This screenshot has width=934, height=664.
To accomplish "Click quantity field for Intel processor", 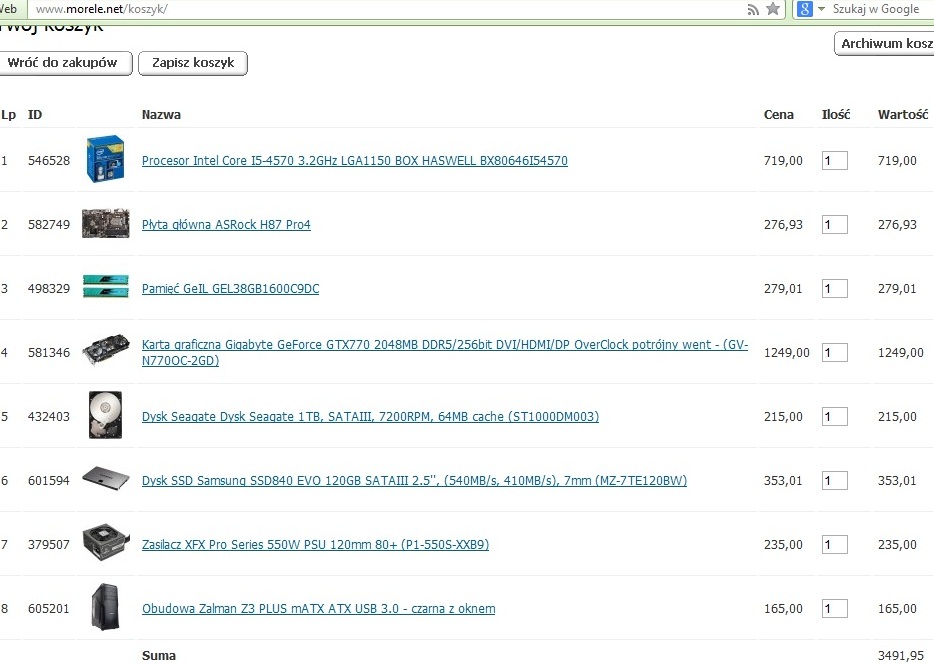I will click(835, 160).
